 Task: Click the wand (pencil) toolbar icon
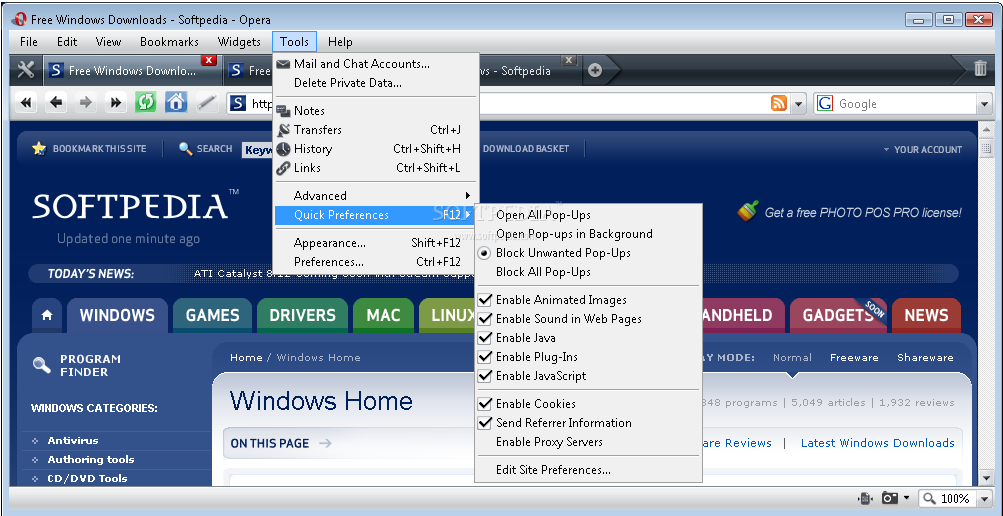pyautogui.click(x=206, y=102)
